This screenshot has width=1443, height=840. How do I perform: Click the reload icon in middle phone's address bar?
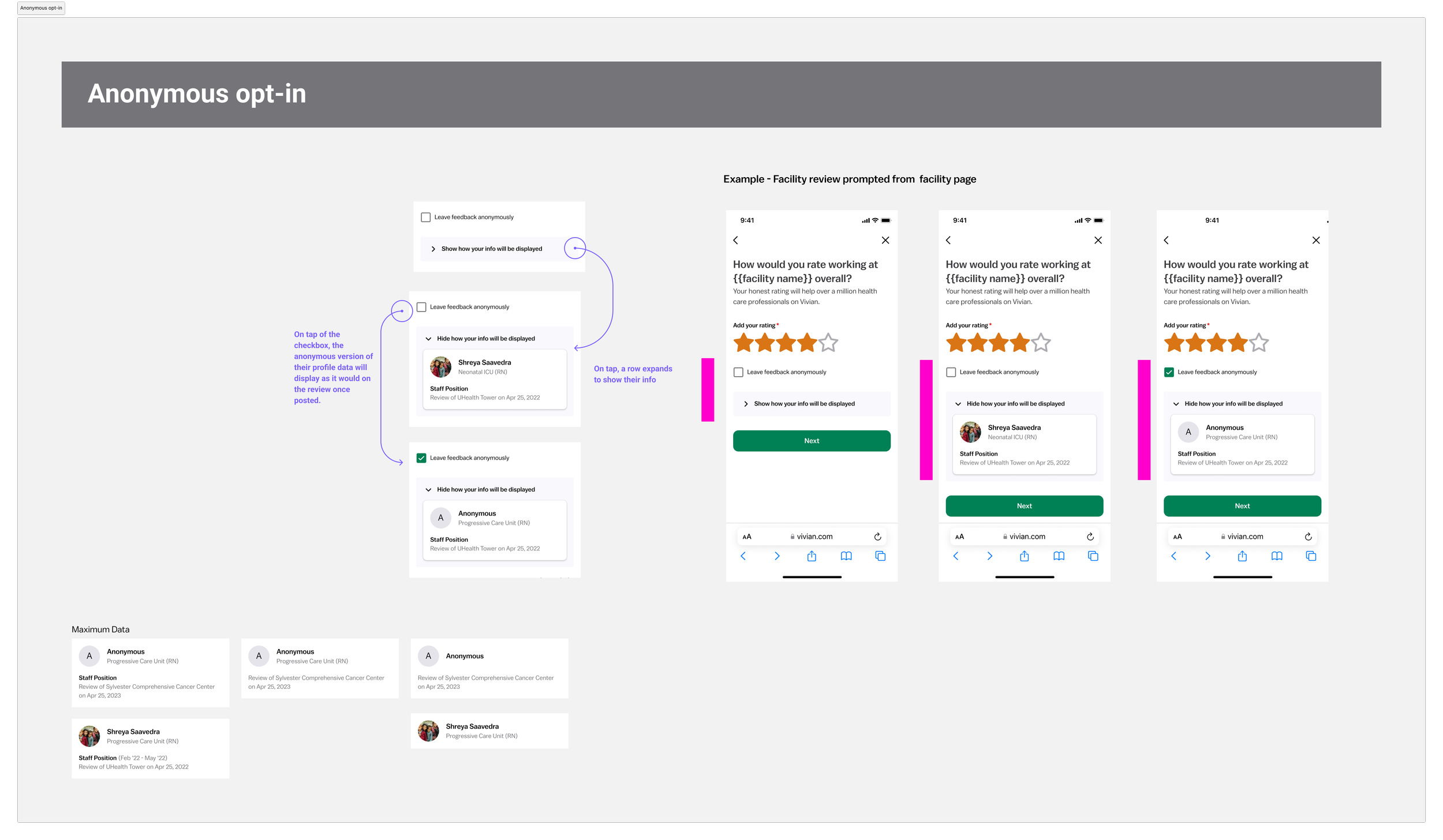1090,537
